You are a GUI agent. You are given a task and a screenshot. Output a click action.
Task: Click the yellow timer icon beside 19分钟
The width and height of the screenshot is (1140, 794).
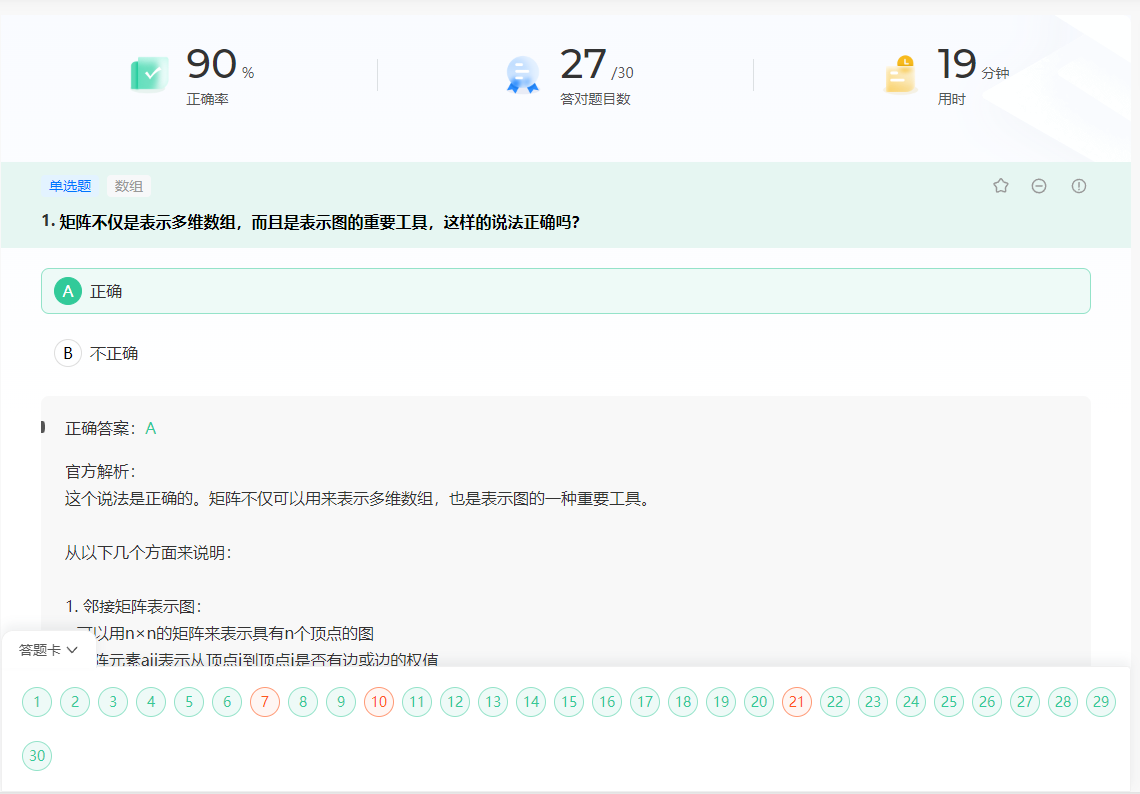point(900,72)
